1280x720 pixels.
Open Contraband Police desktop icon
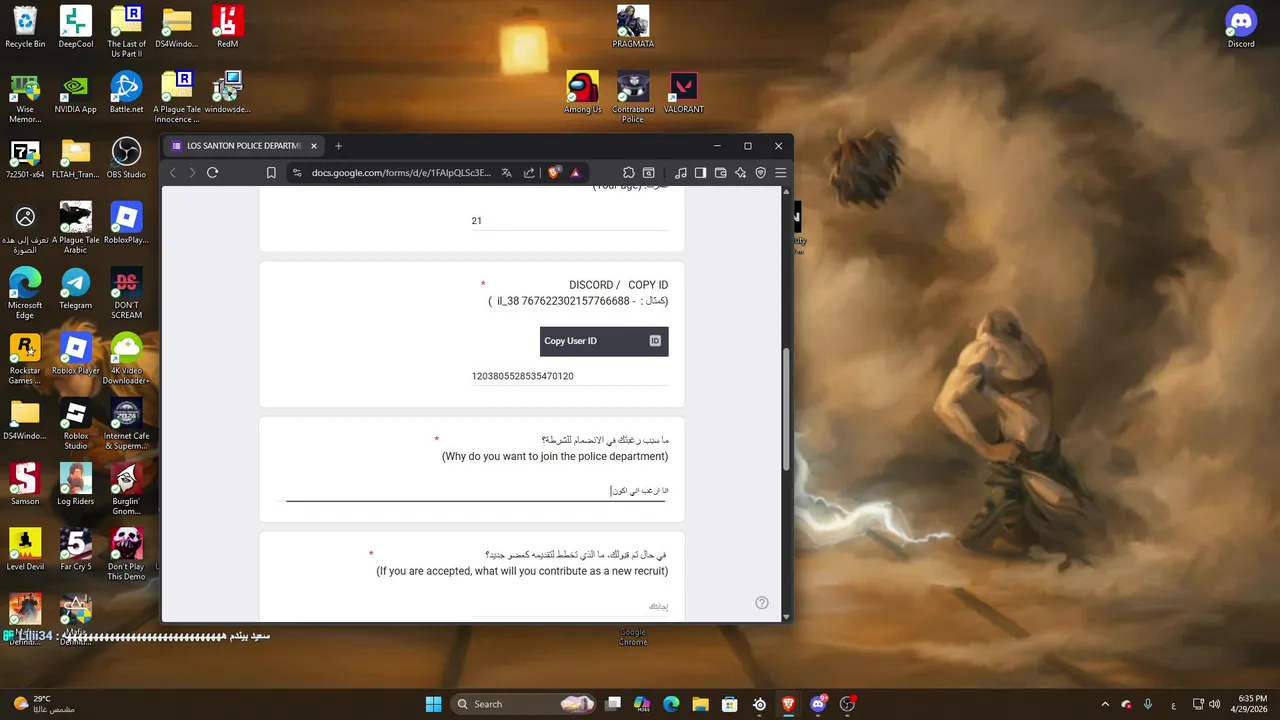coord(633,97)
